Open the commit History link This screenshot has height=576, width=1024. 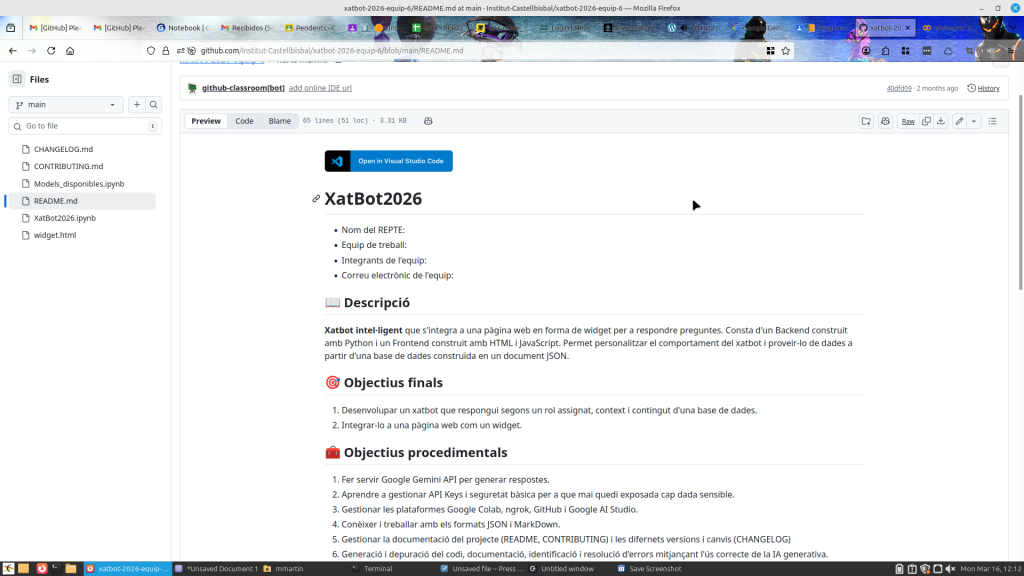tap(983, 88)
